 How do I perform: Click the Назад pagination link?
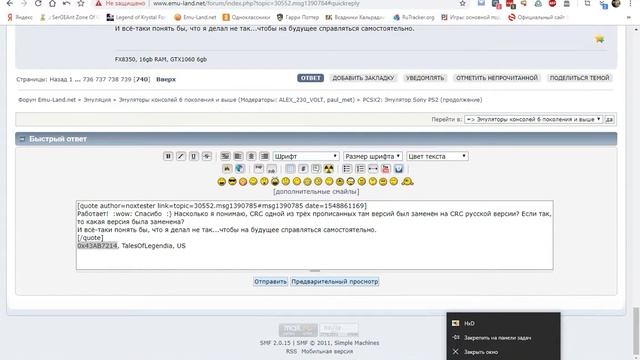pyautogui.click(x=58, y=79)
